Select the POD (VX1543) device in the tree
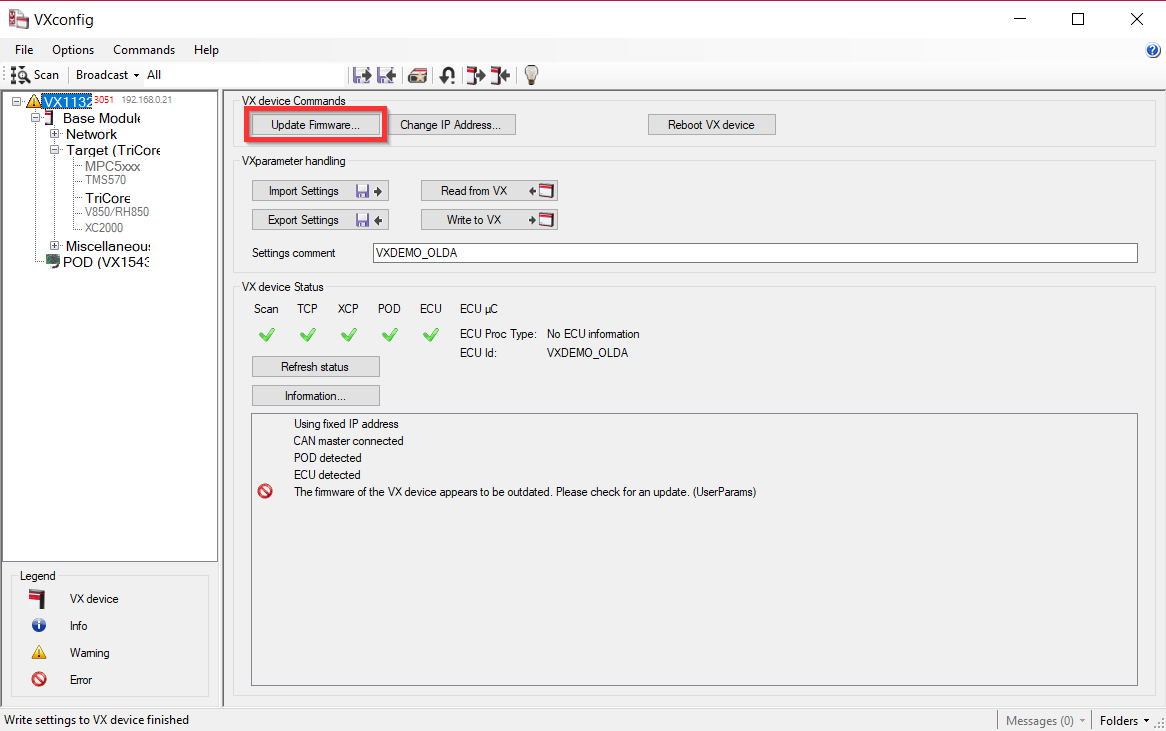The width and height of the screenshot is (1166, 731). (100, 261)
